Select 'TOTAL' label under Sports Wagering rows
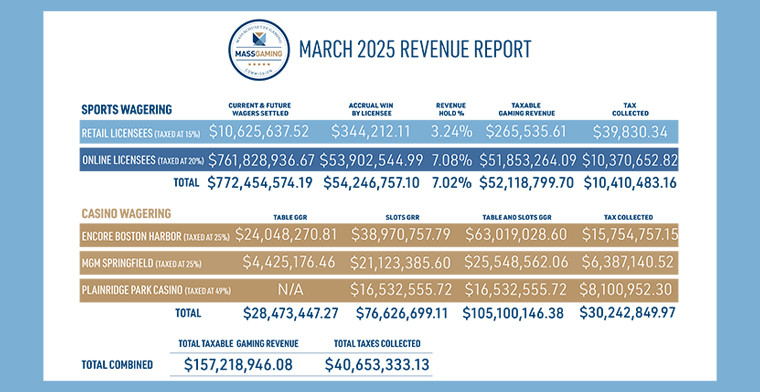Viewport: 760px width, 392px height. pyautogui.click(x=186, y=183)
